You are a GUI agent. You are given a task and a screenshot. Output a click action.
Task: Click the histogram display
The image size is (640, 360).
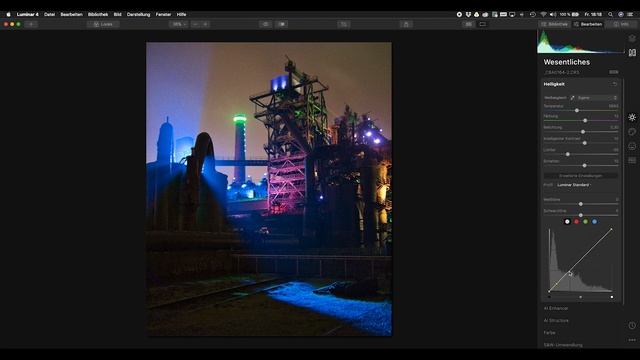tap(580, 42)
